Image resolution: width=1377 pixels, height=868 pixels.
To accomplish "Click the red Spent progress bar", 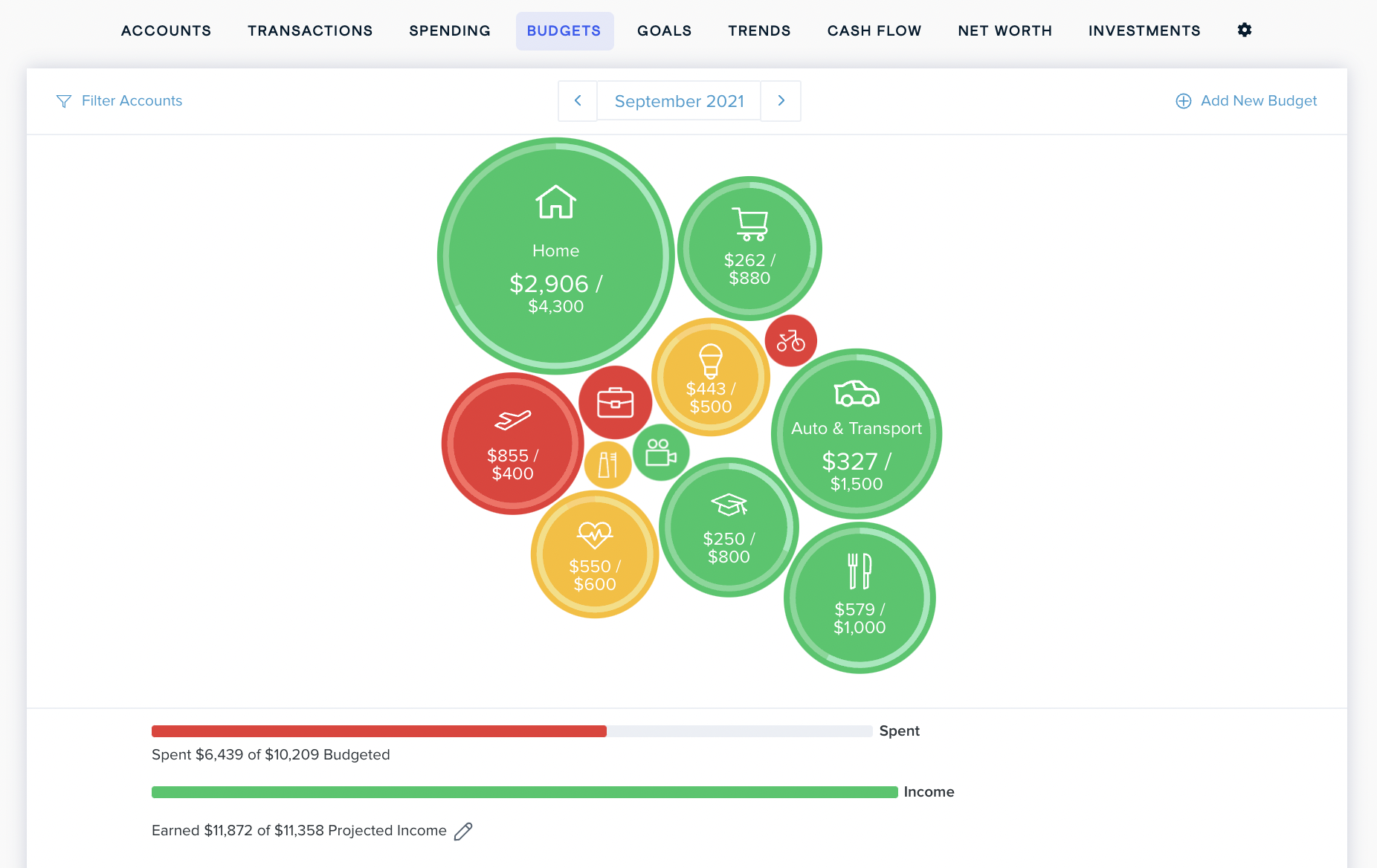I will click(x=379, y=731).
